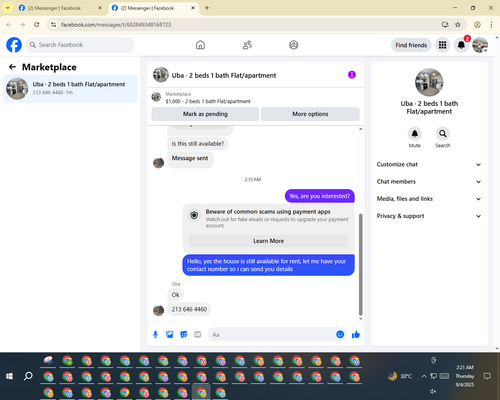
Task: Click the Search Facebook field
Action: 80,45
